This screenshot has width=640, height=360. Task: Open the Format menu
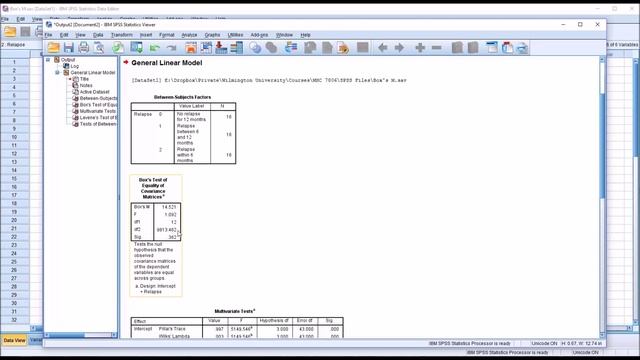pos(167,35)
